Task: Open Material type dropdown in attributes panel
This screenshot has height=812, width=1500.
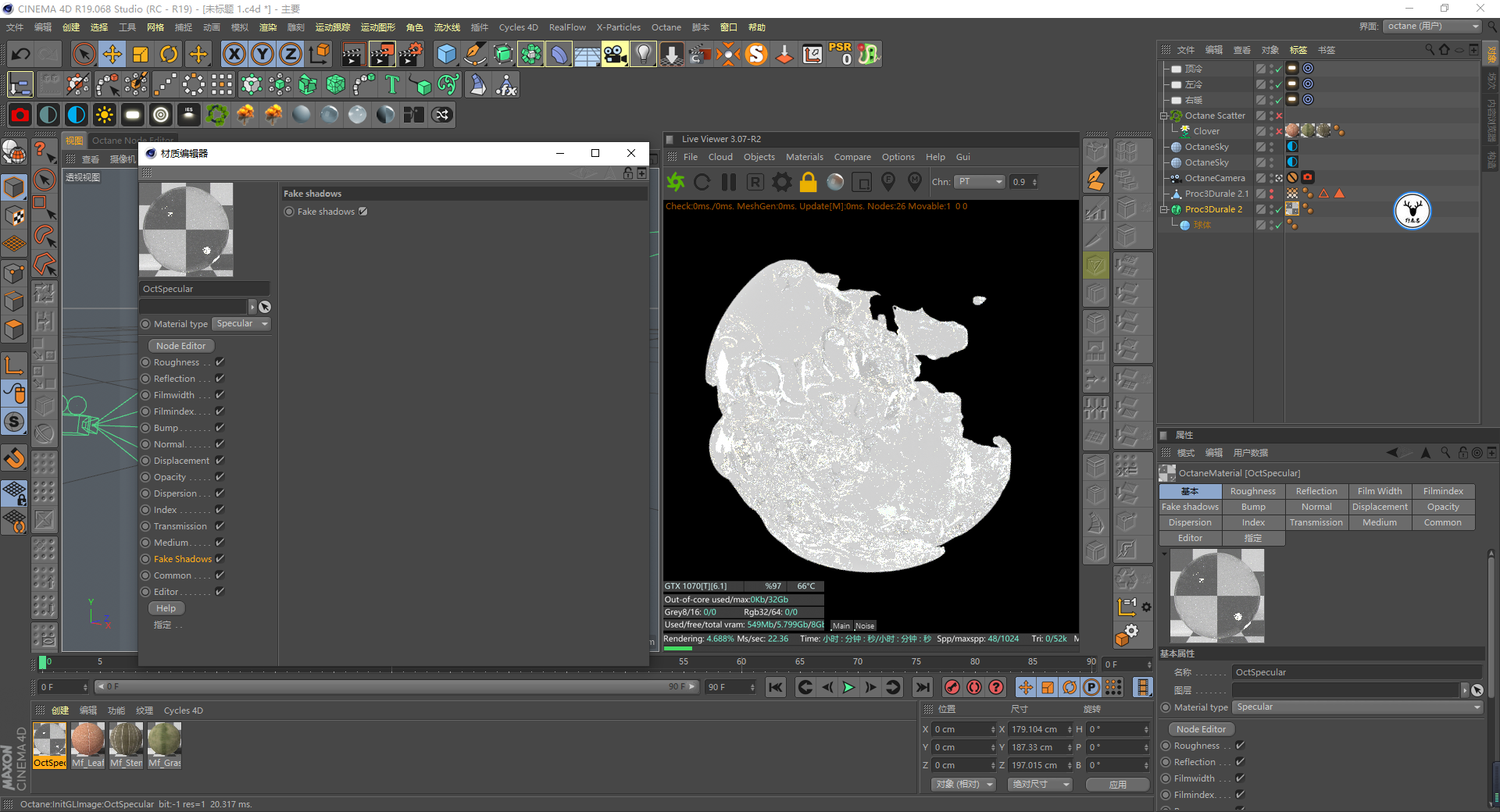Action: 1358,707
